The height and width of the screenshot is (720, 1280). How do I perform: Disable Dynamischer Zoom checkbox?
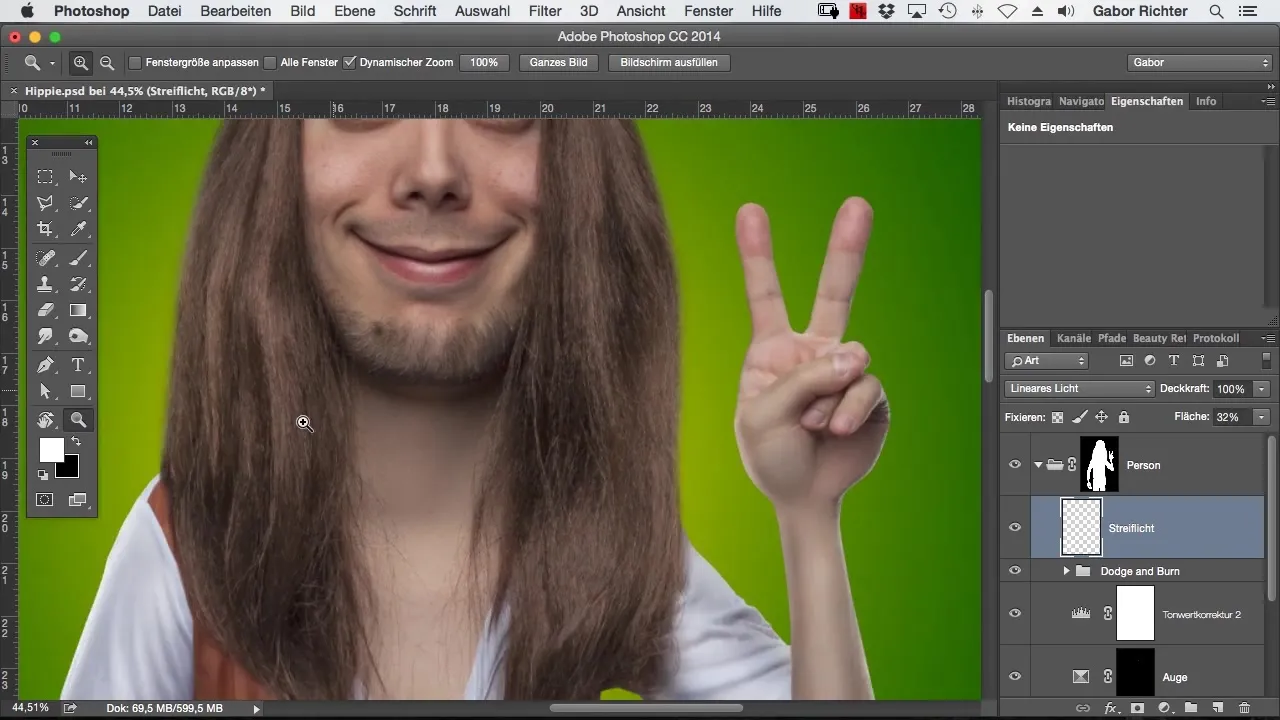point(349,62)
